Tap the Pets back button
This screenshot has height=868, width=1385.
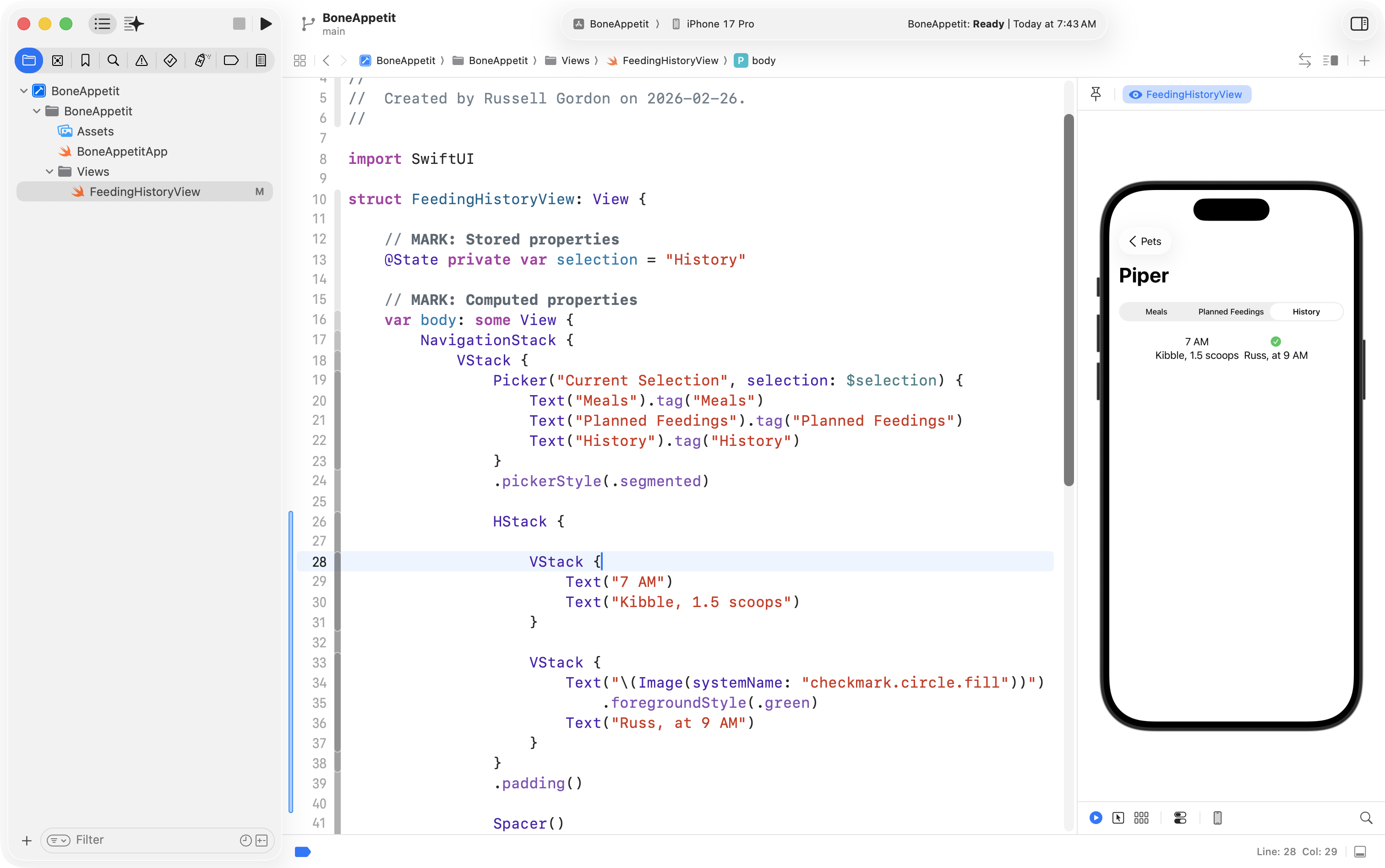pos(1145,241)
